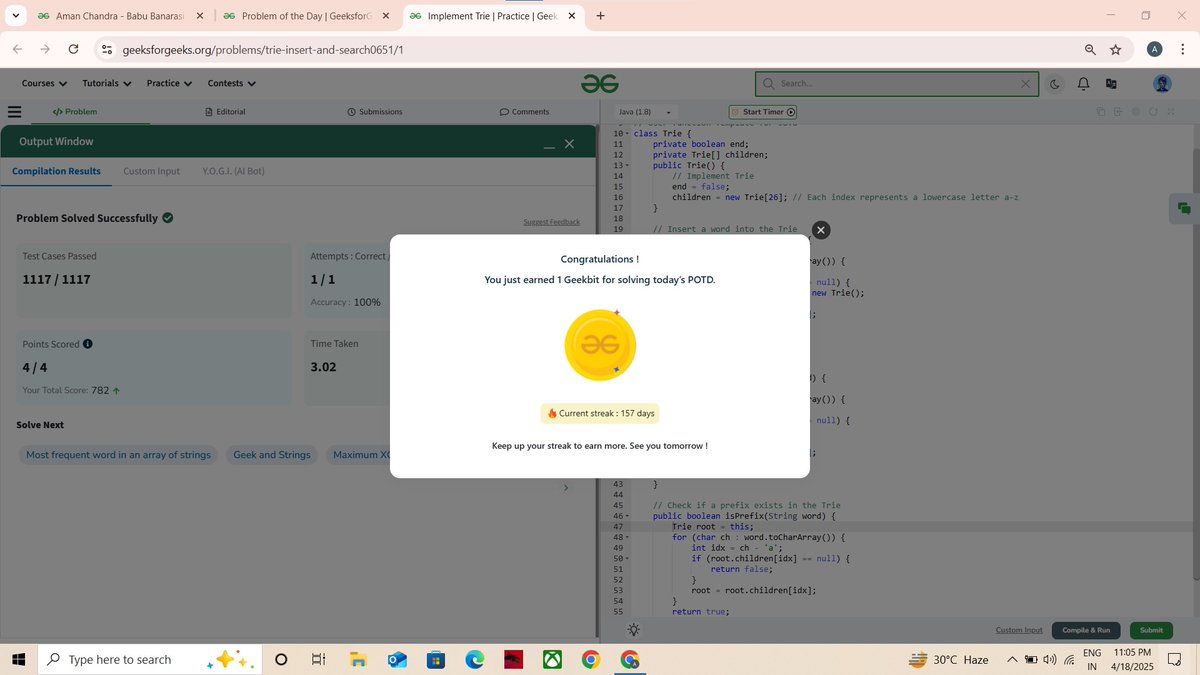
Task: Open the Y.O.G.I. (AI Bot) tab
Action: point(233,171)
